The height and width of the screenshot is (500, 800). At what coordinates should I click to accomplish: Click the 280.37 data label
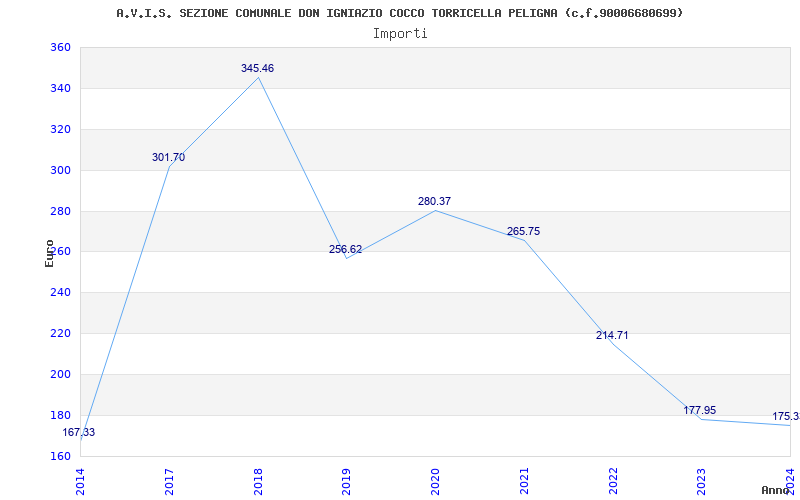(x=434, y=202)
